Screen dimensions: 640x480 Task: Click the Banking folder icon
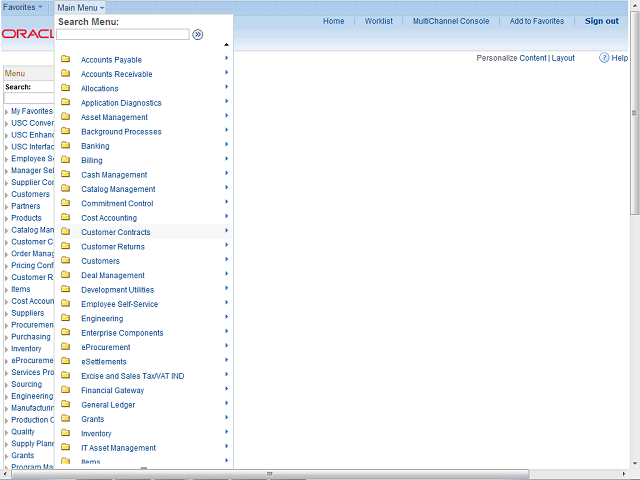[65, 145]
